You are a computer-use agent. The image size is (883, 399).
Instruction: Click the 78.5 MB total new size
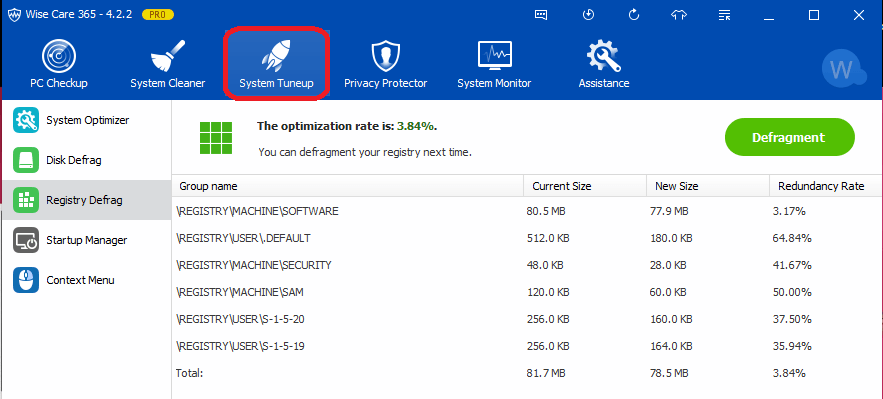669,373
